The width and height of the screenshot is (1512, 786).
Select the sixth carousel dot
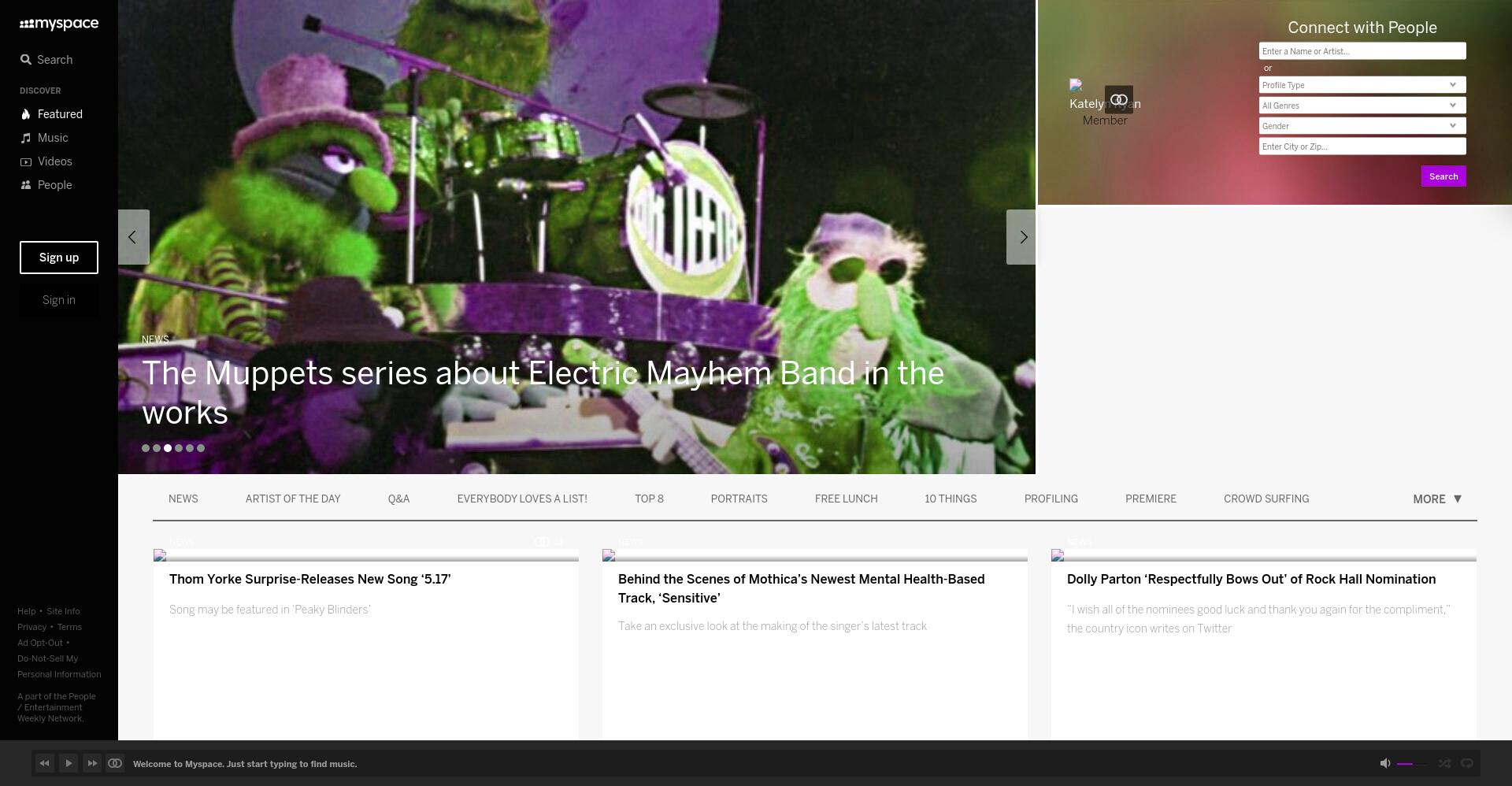[x=201, y=448]
